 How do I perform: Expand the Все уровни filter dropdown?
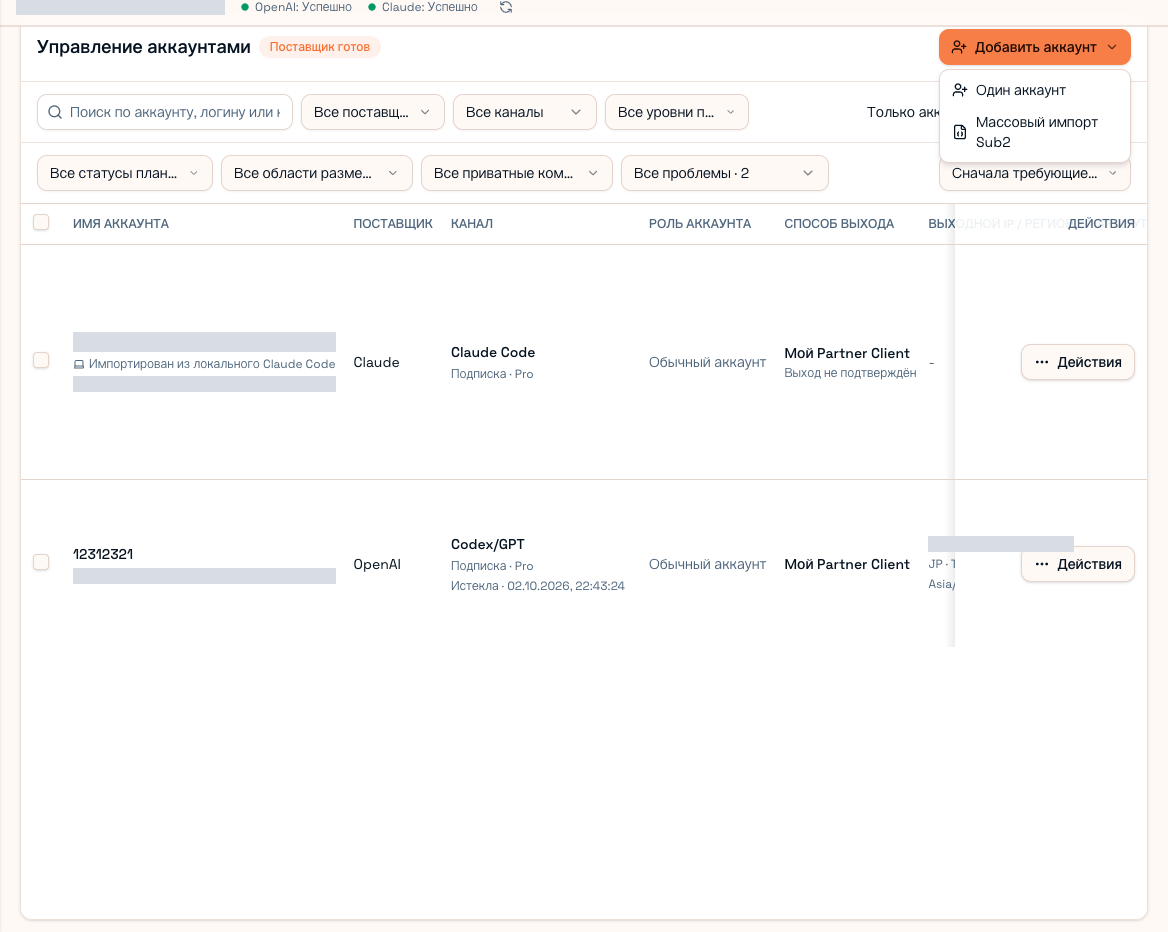pos(676,112)
